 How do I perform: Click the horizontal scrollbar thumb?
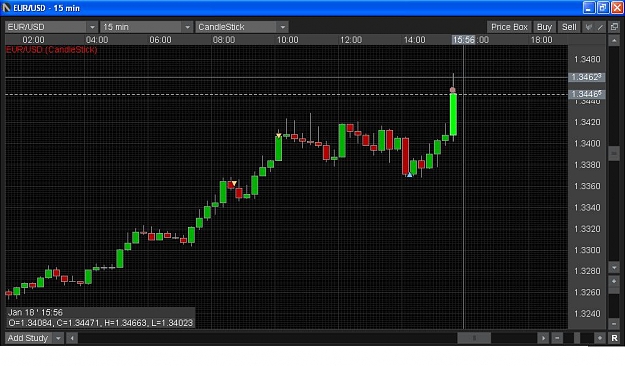474,338
